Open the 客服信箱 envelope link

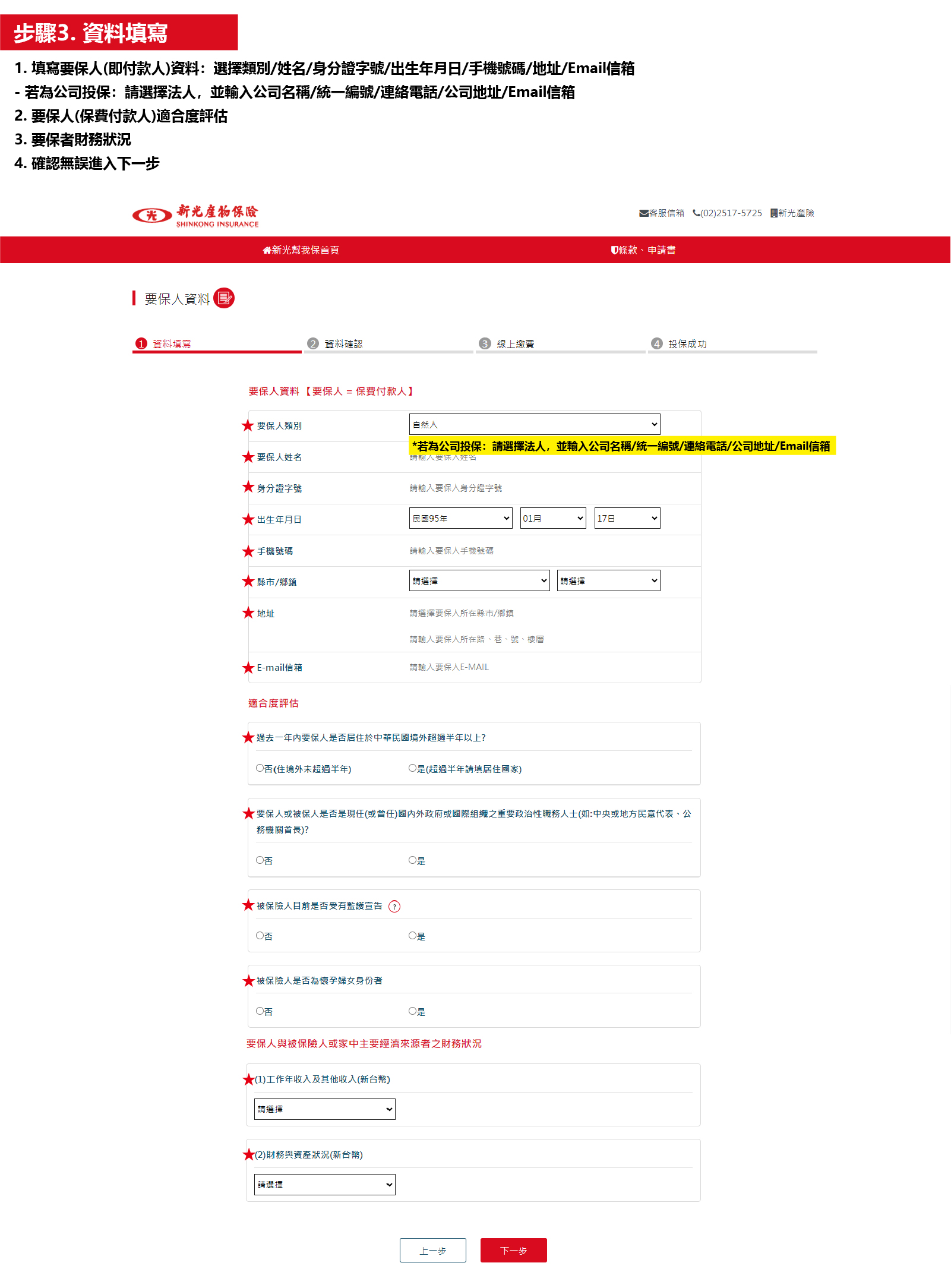661,213
